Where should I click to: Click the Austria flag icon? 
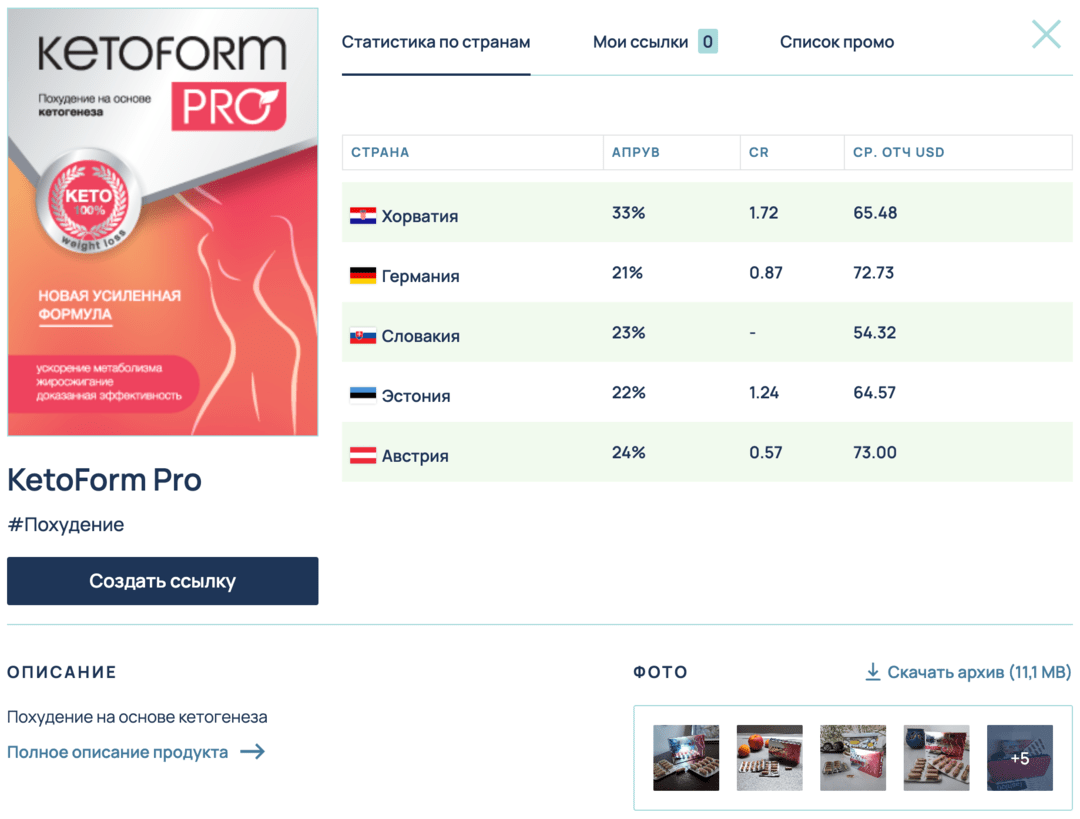tap(362, 455)
